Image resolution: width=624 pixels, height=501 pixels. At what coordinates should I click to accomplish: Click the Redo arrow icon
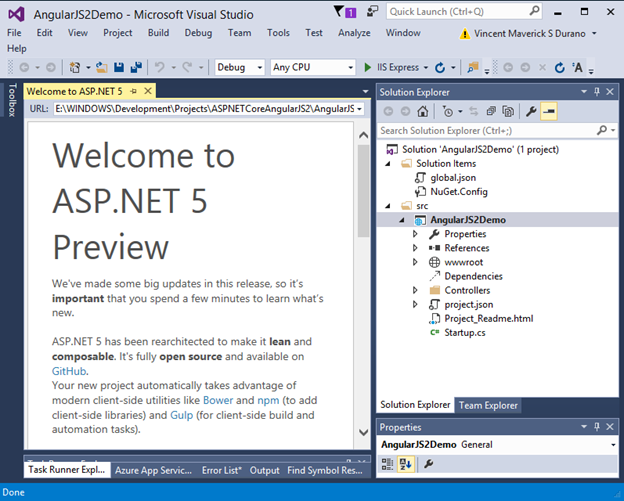coord(187,67)
